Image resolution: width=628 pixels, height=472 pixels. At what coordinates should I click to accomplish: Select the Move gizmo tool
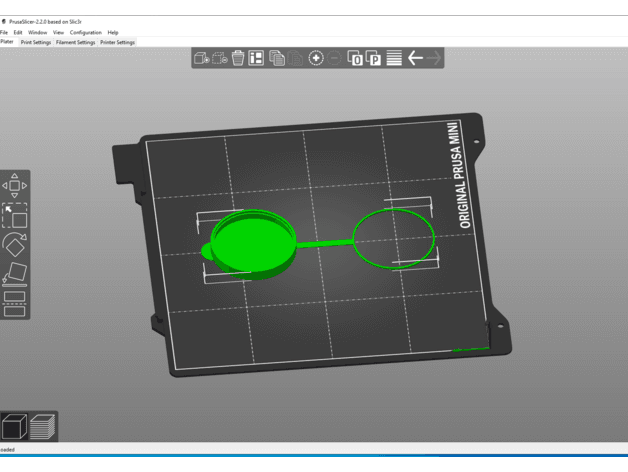point(15,186)
